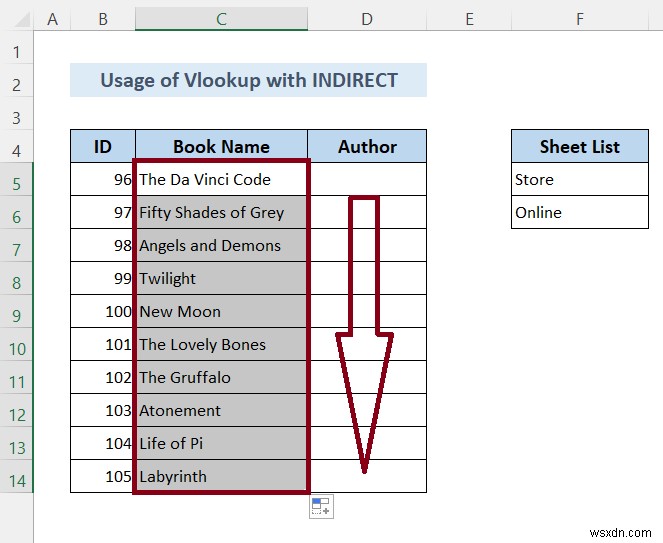Select row 1 header
663x543 pixels.
(x=16, y=47)
